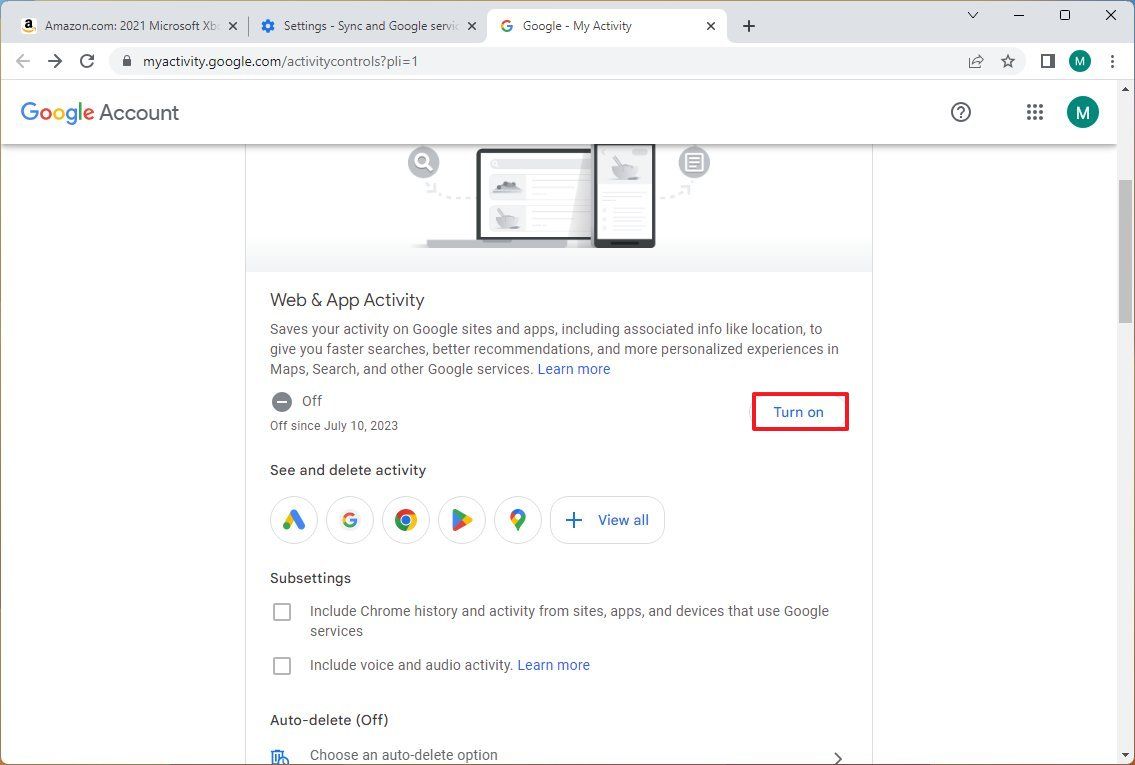The height and width of the screenshot is (765, 1135).
Task: Open the browser tab list dropdown chevron
Action: [972, 15]
